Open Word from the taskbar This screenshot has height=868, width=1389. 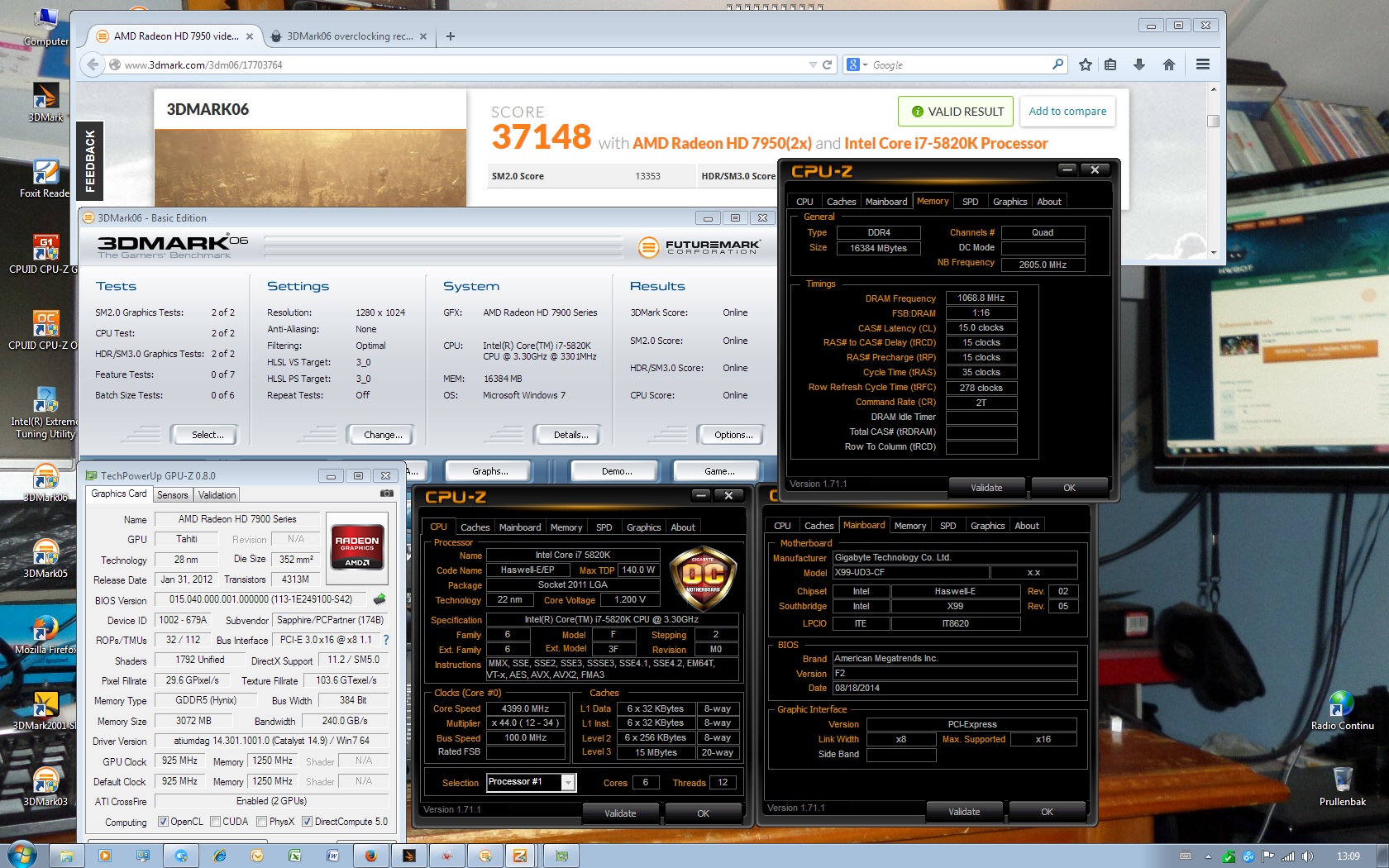[x=332, y=856]
